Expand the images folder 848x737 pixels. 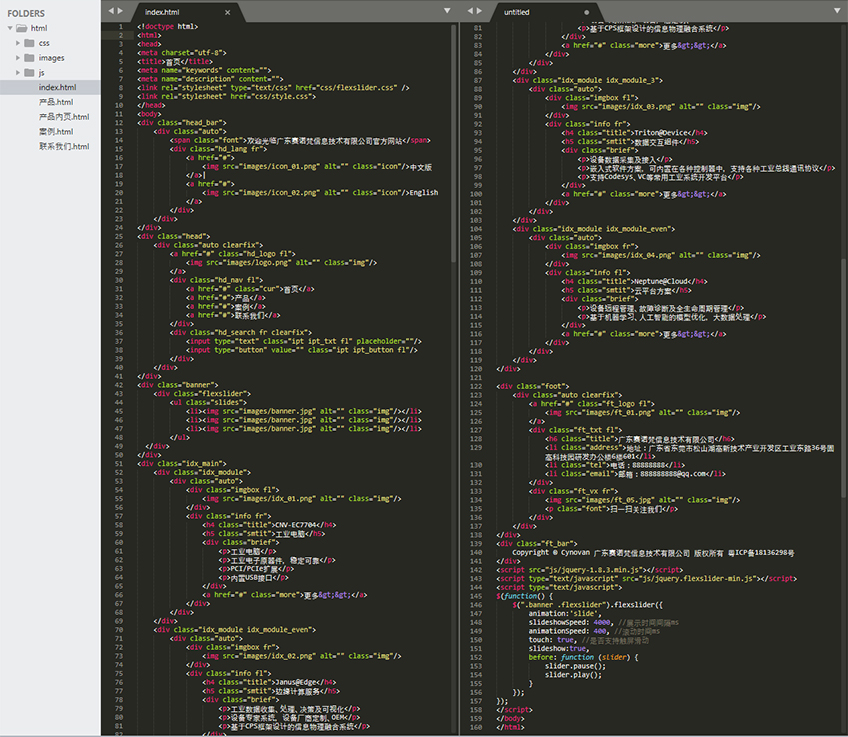tap(18, 58)
